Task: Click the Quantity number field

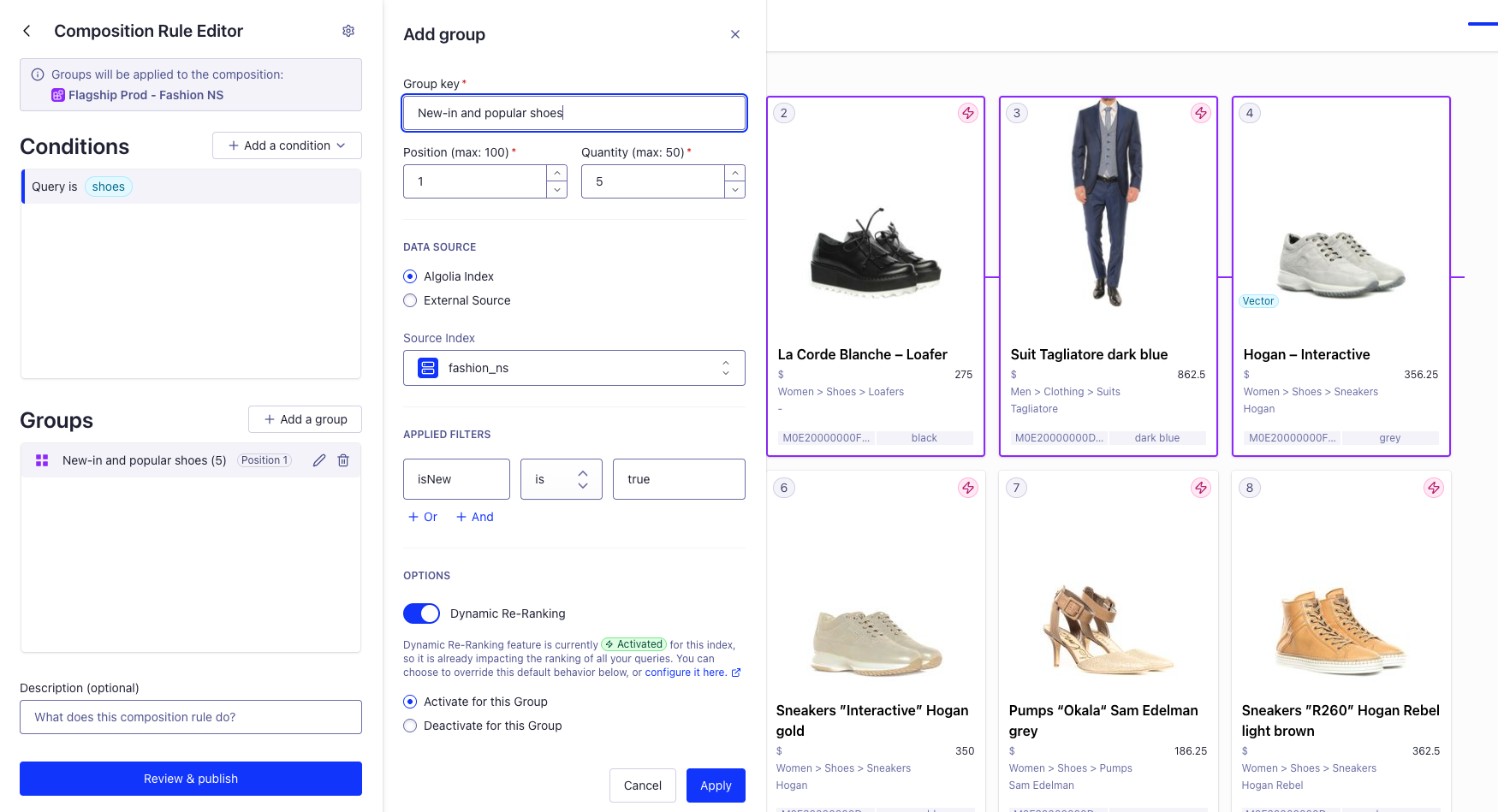Action: (653, 181)
